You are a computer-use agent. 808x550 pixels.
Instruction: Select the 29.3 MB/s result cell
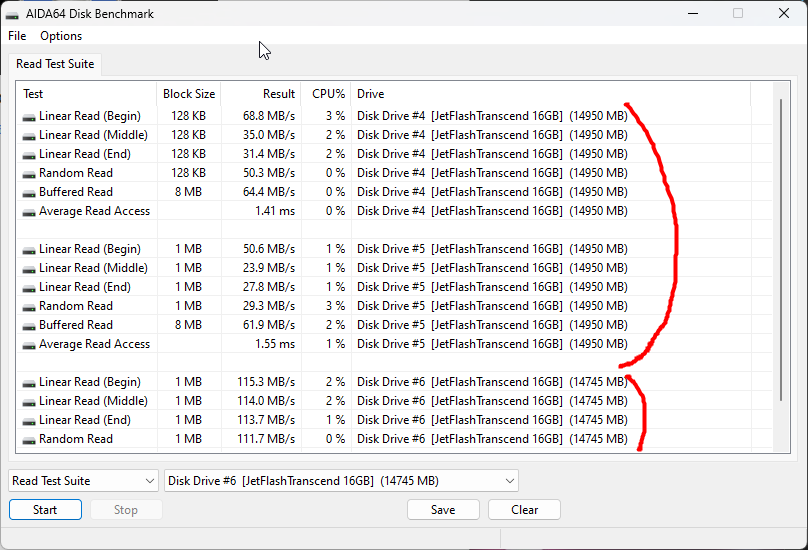(268, 306)
